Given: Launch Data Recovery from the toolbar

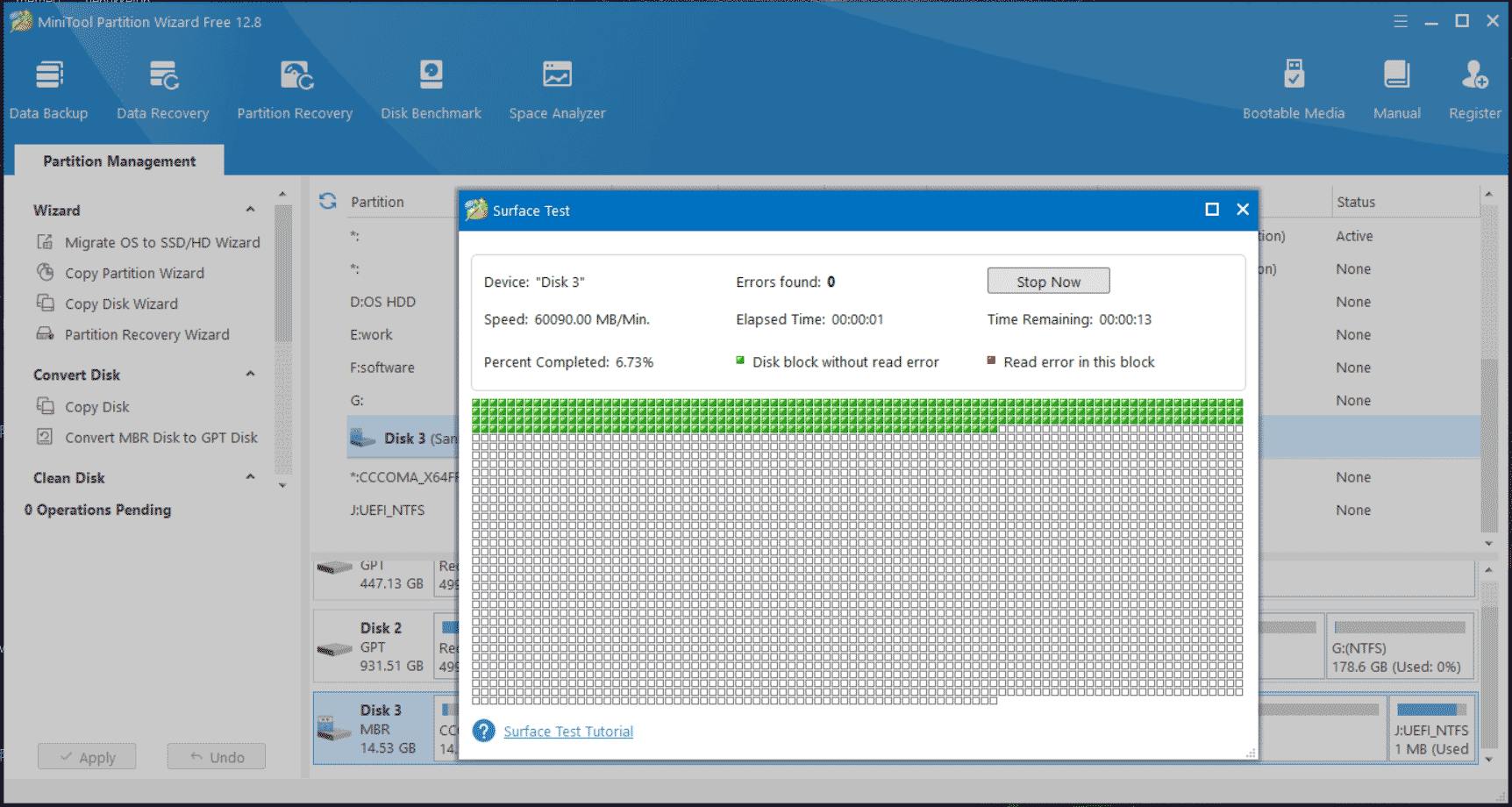Looking at the screenshot, I should [x=163, y=89].
